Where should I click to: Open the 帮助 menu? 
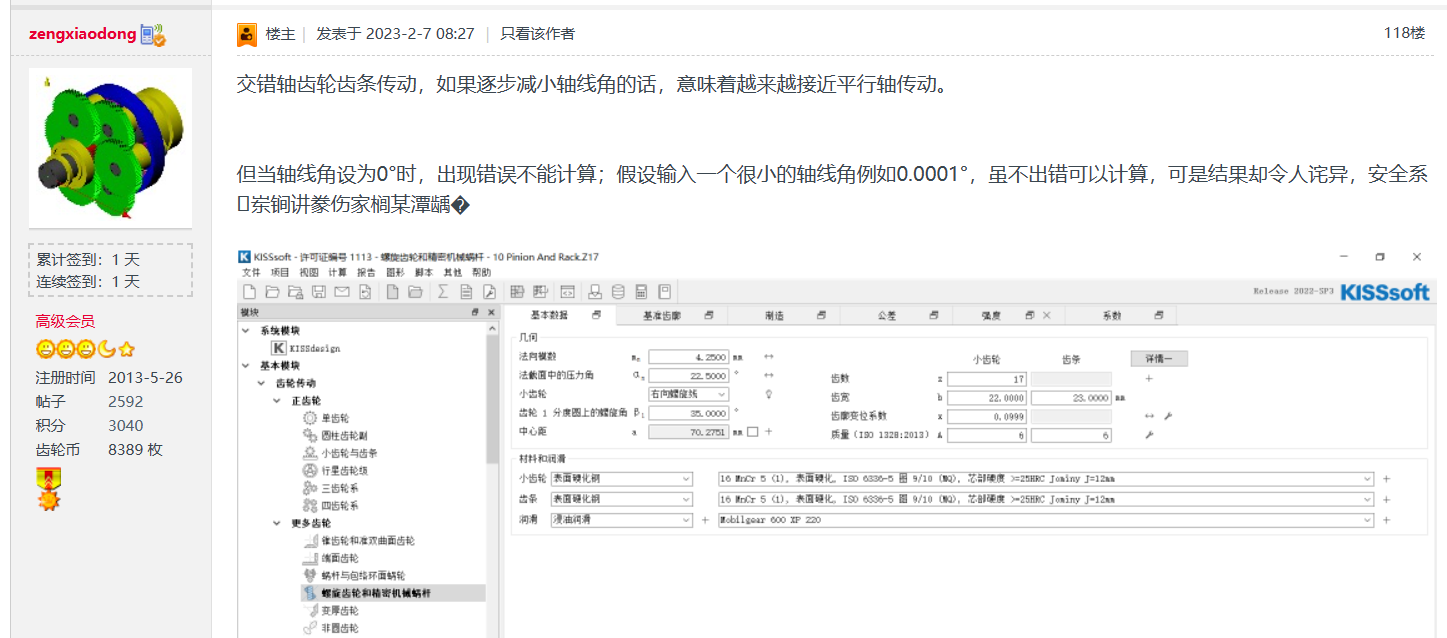coord(482,273)
